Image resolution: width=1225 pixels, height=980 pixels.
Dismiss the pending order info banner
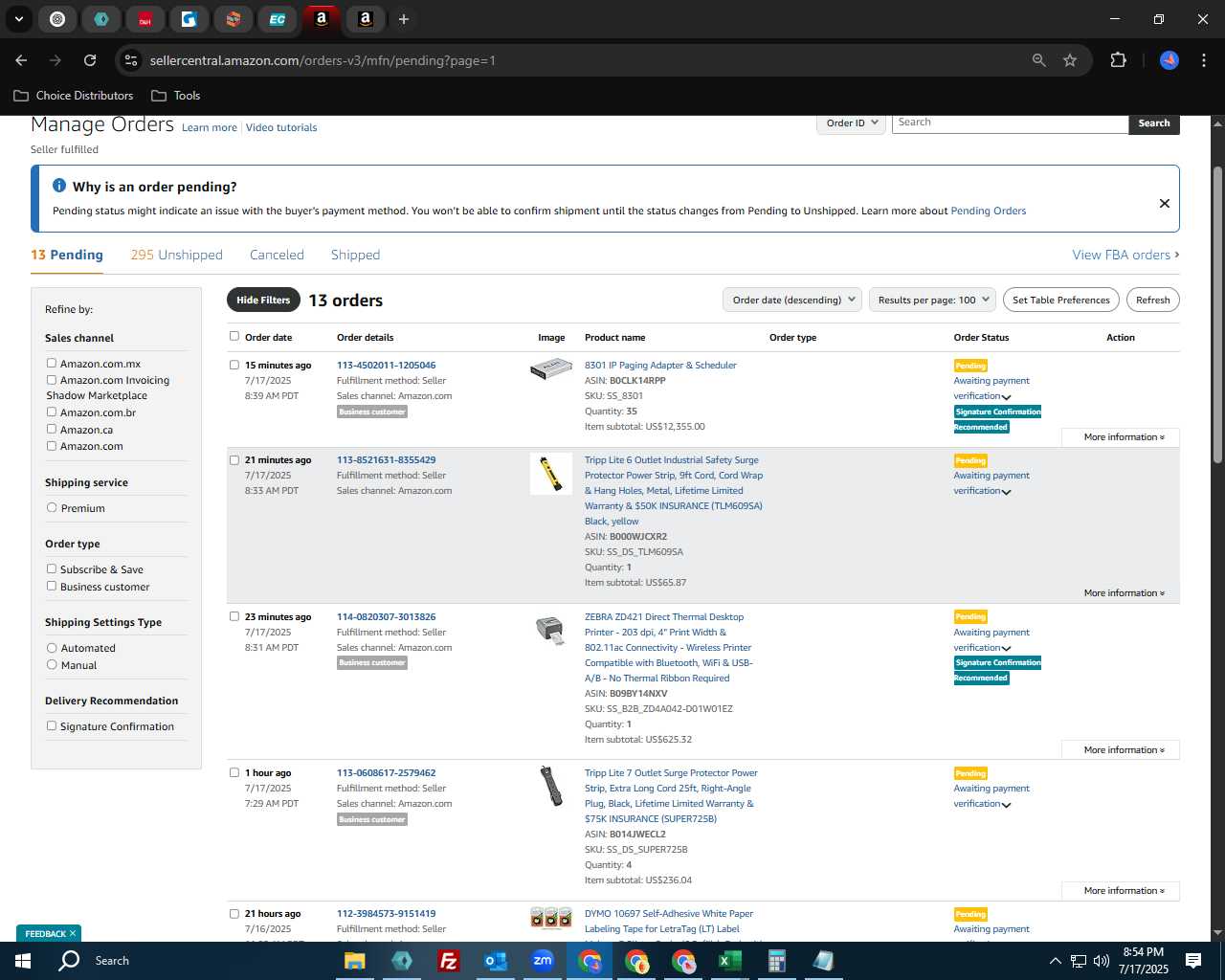1165,203
